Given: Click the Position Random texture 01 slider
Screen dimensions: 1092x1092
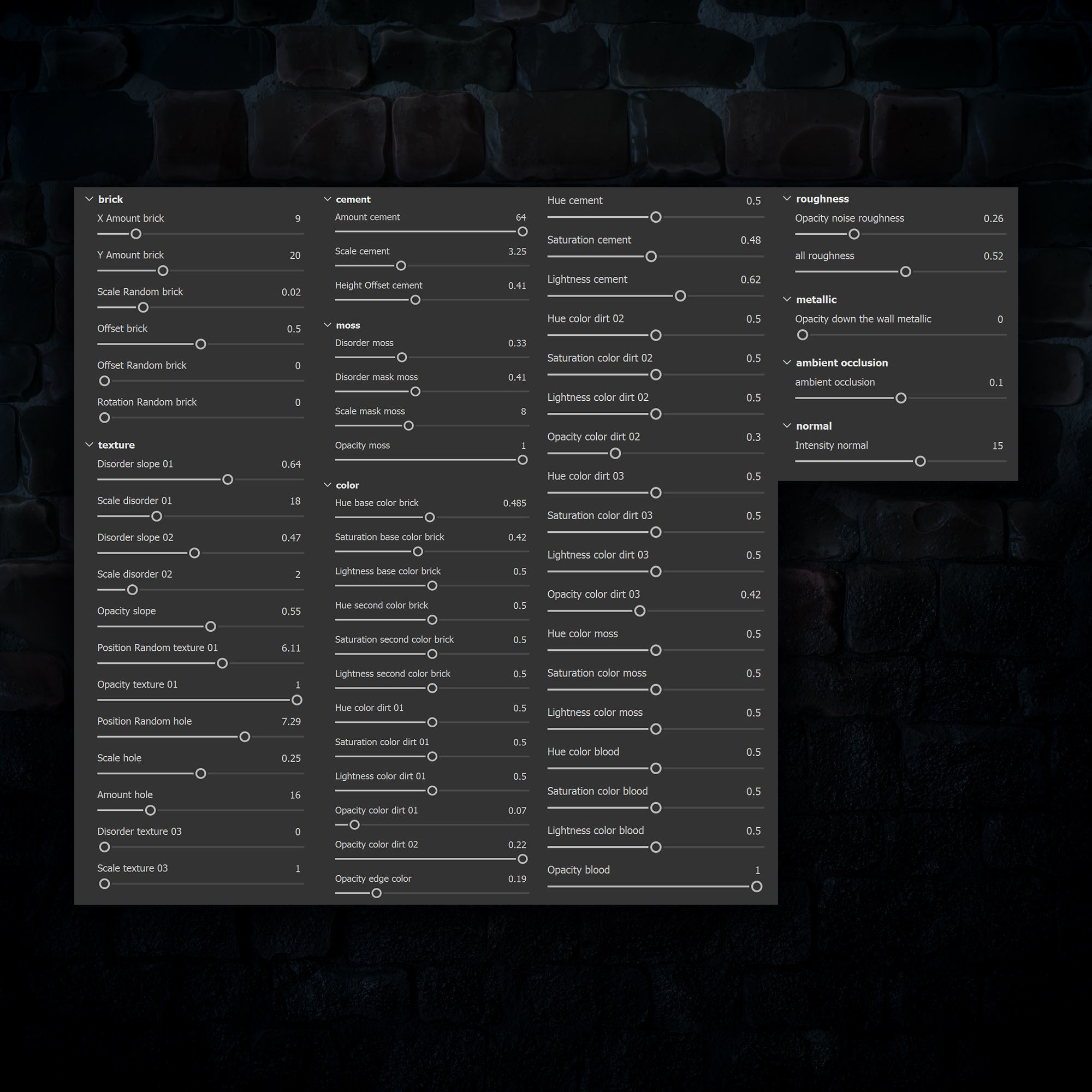Looking at the screenshot, I should 200,663.
